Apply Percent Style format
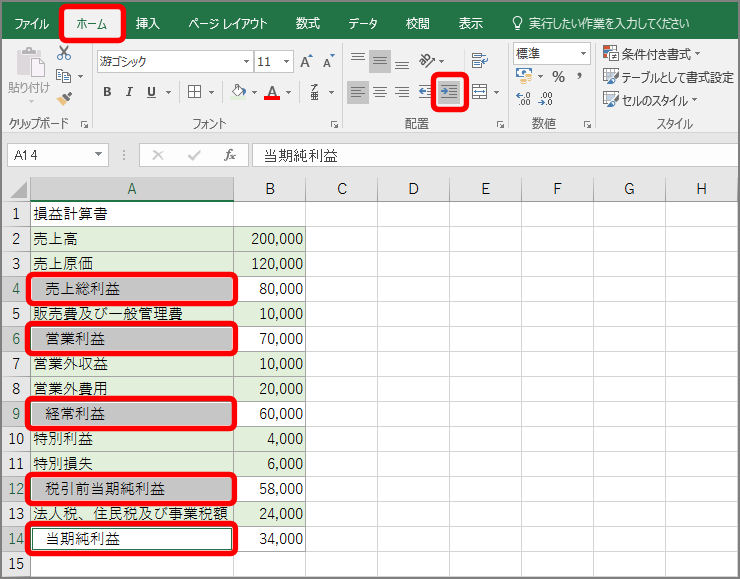The width and height of the screenshot is (740, 579). pos(558,76)
